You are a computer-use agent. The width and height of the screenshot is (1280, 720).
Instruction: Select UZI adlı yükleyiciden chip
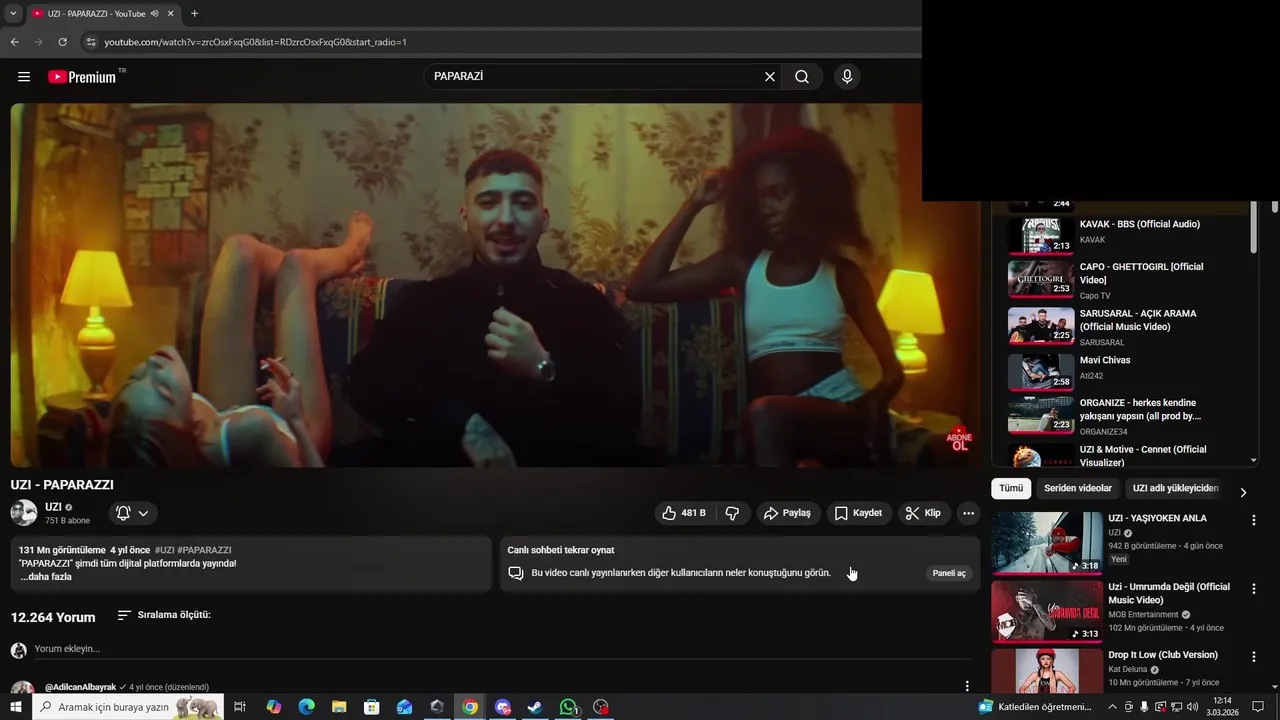click(1175, 488)
